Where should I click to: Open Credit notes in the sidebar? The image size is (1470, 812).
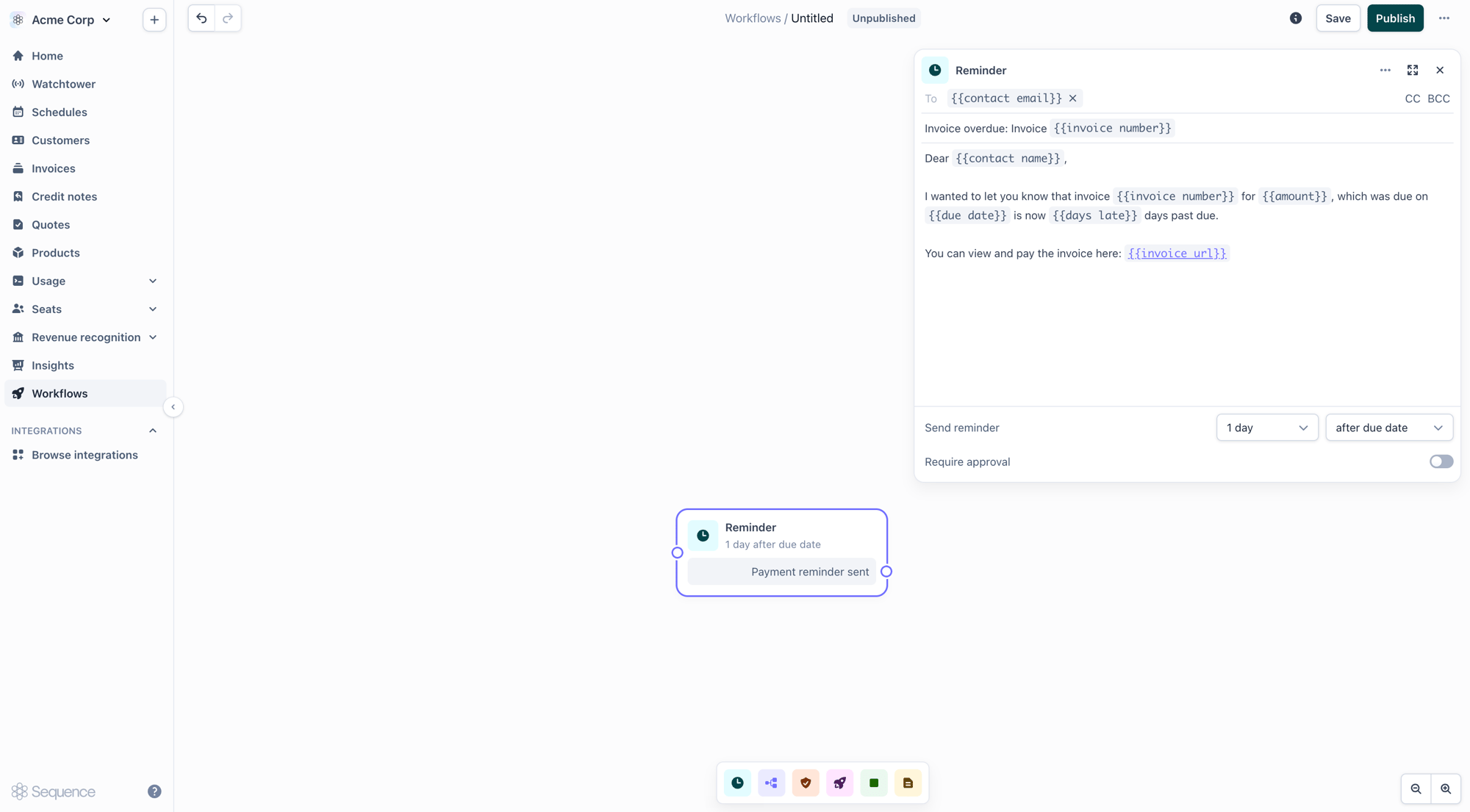pos(85,197)
